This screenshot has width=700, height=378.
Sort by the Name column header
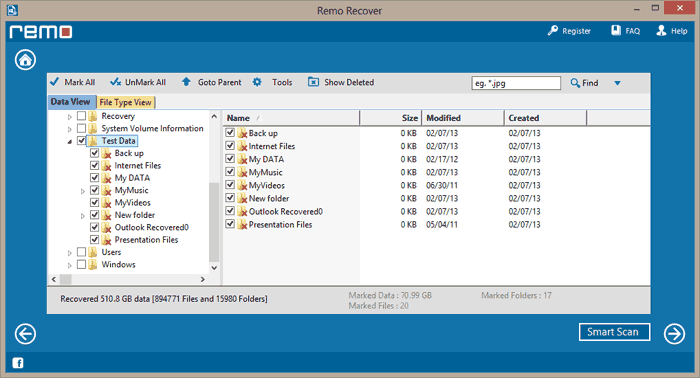coord(292,118)
